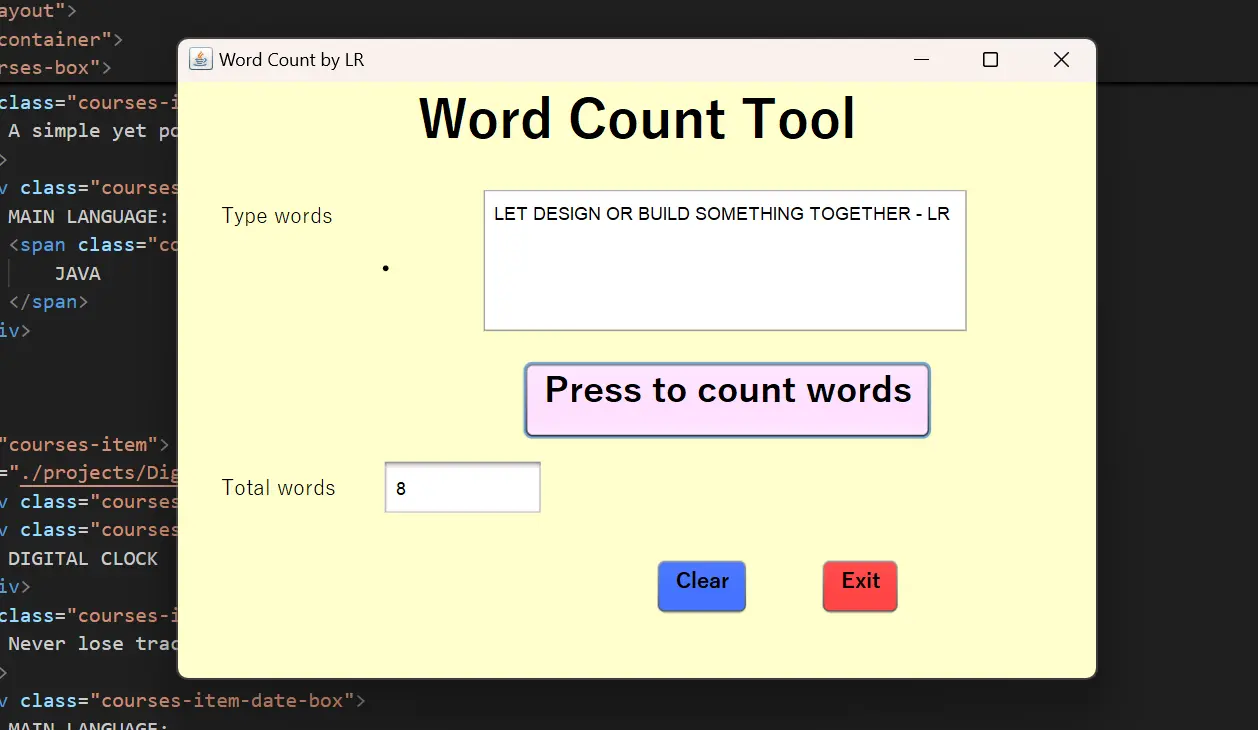Maximize the Word Count window
This screenshot has height=730, width=1258.
pyautogui.click(x=990, y=60)
